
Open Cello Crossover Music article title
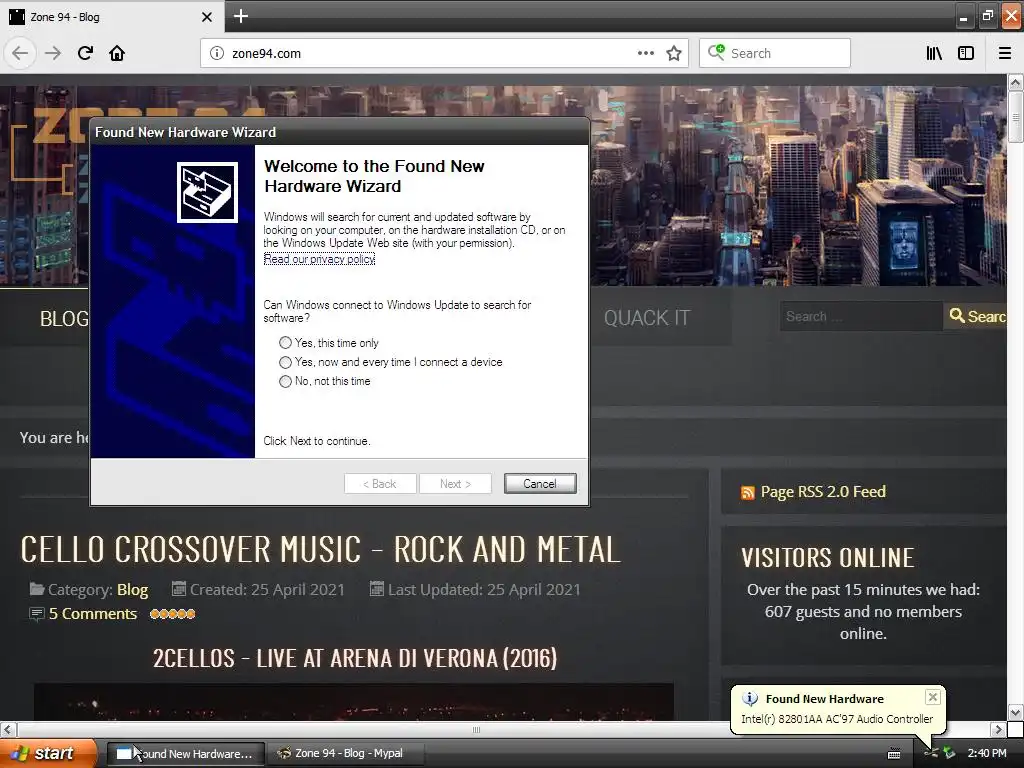tap(320, 550)
